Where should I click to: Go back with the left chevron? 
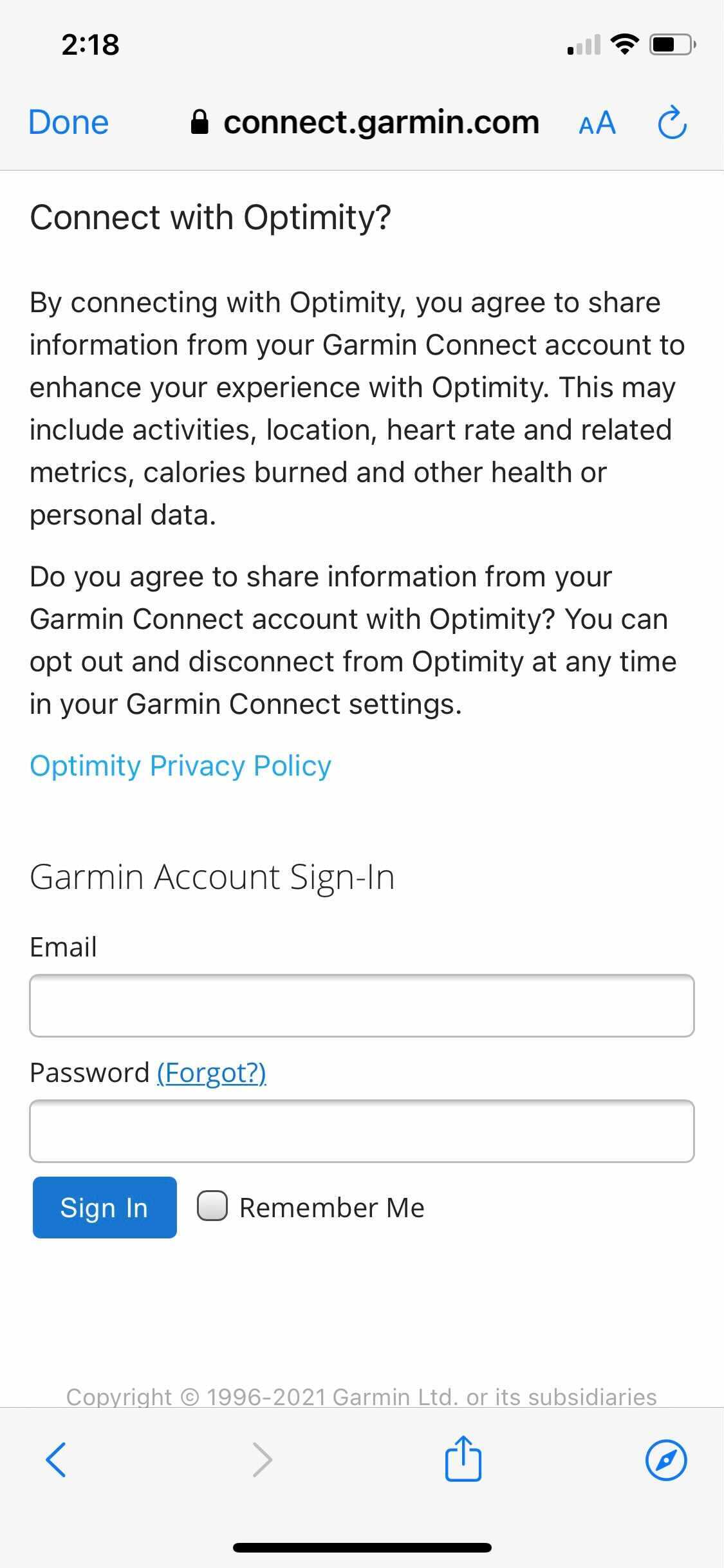click(56, 1459)
